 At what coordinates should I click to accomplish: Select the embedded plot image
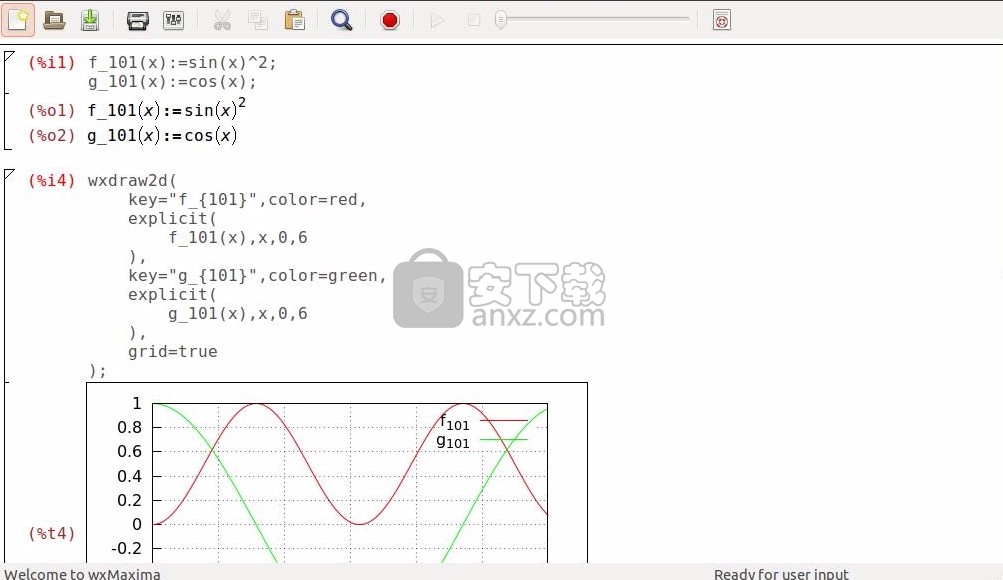(337, 473)
